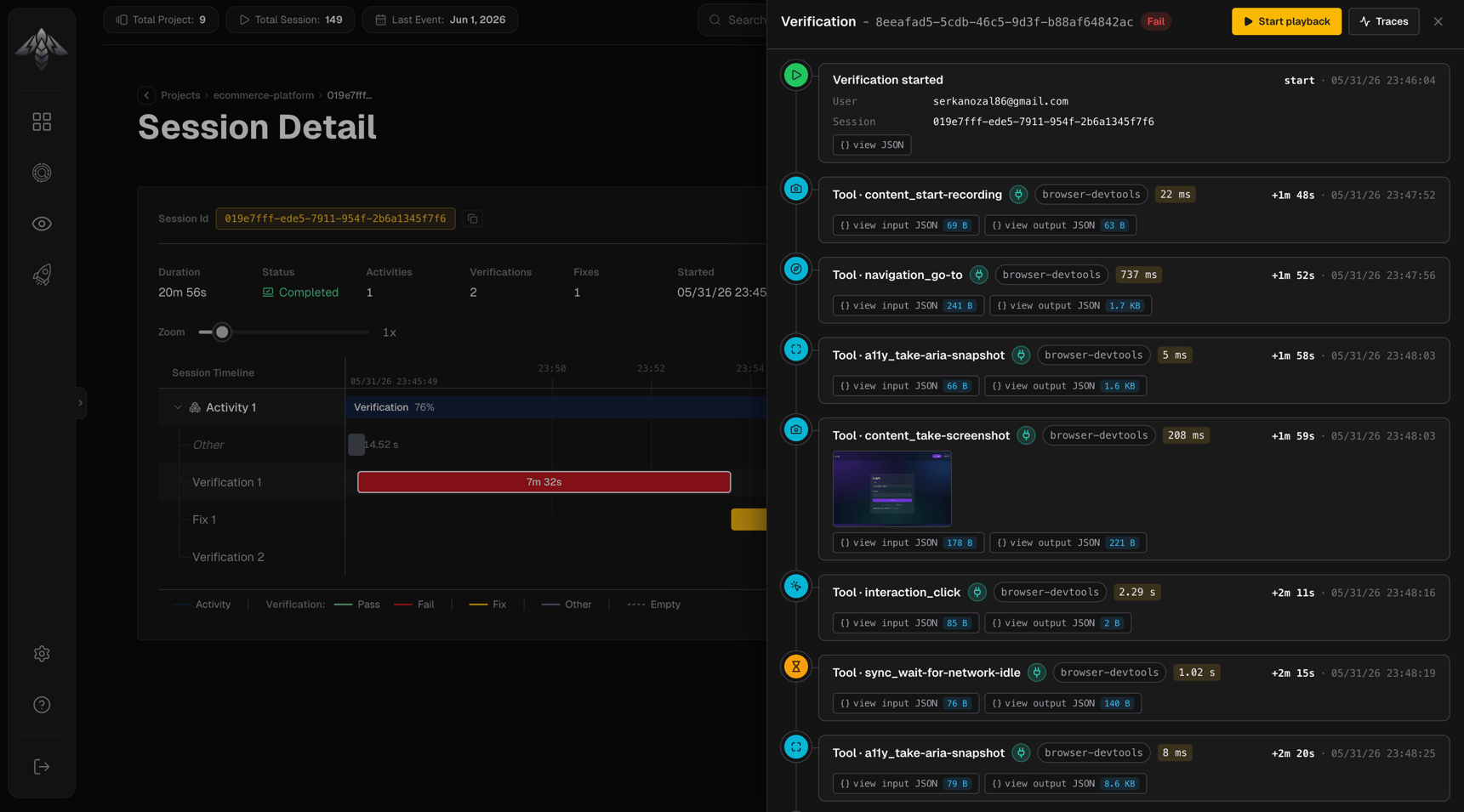Select the yellow Fix 1 timeline bar
Screen dimensions: 1464x812
[749, 520]
